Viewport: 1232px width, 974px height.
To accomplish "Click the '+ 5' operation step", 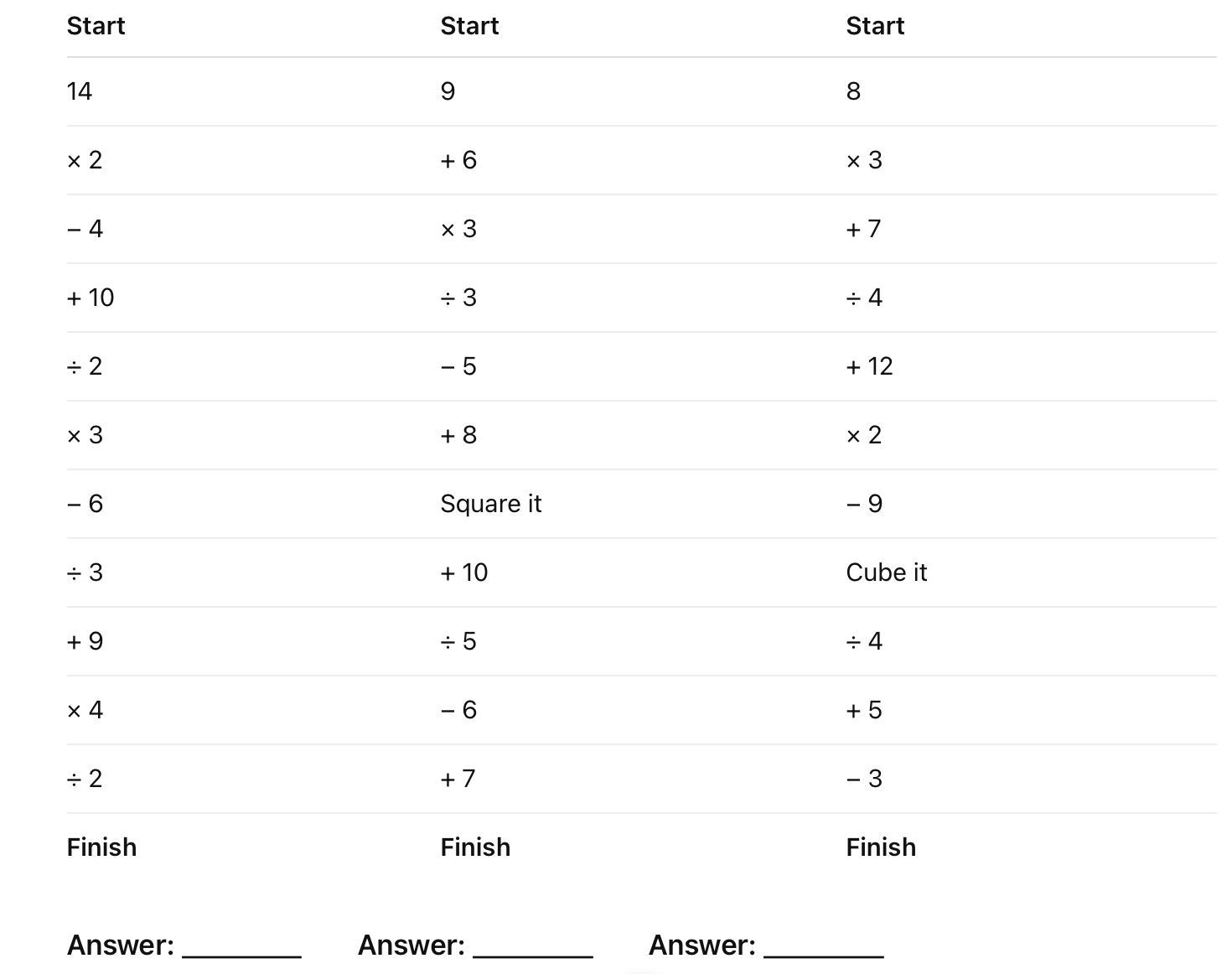I will (x=864, y=710).
